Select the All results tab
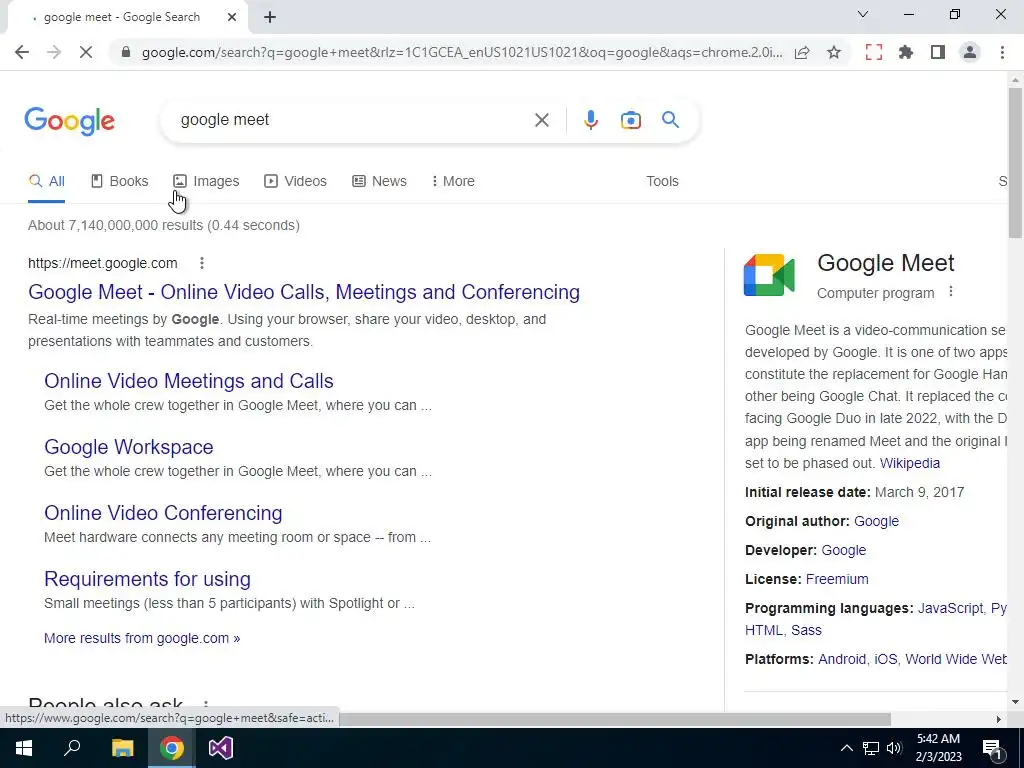This screenshot has height=768, width=1024. [46, 182]
